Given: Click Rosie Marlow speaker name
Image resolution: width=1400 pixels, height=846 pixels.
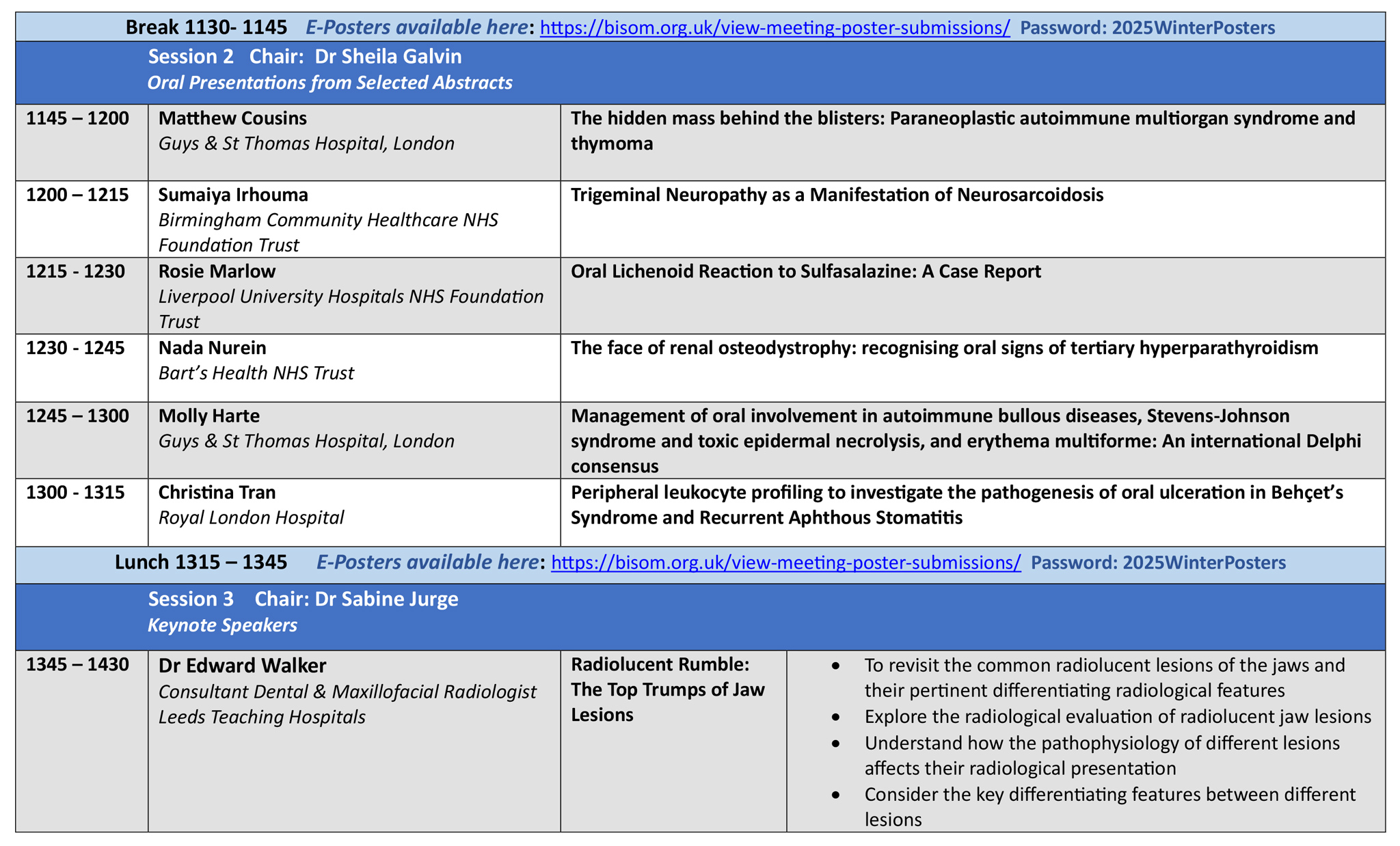Looking at the screenshot, I should click(x=217, y=272).
